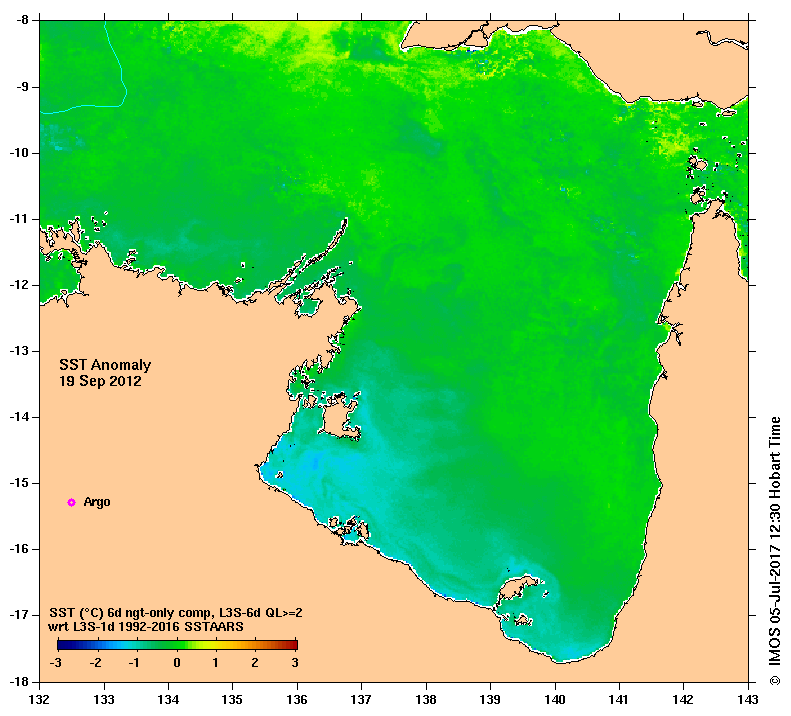Click longitude axis label '138'
The image size is (791, 716).
coord(426,699)
